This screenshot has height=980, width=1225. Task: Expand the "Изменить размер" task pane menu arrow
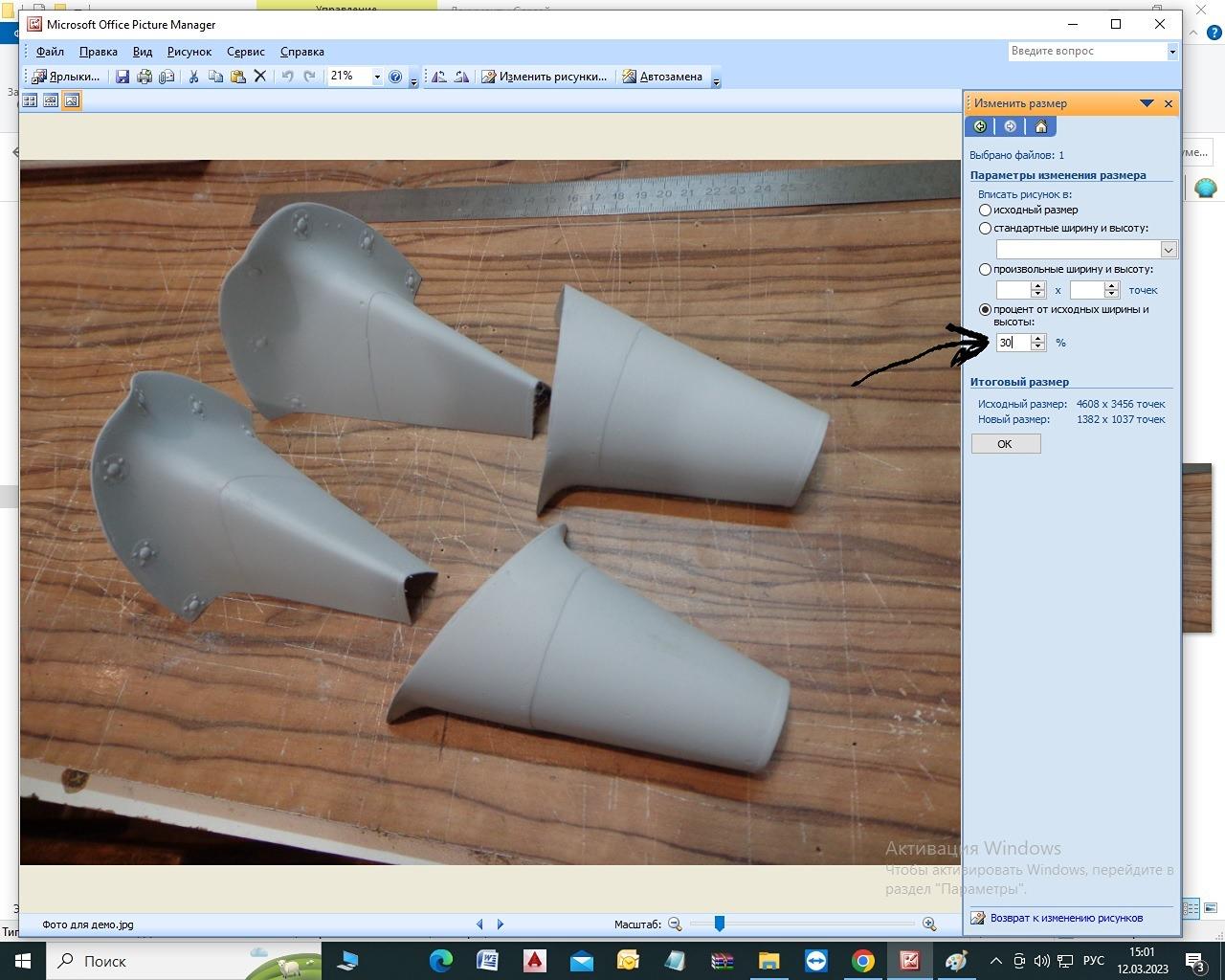(1147, 103)
